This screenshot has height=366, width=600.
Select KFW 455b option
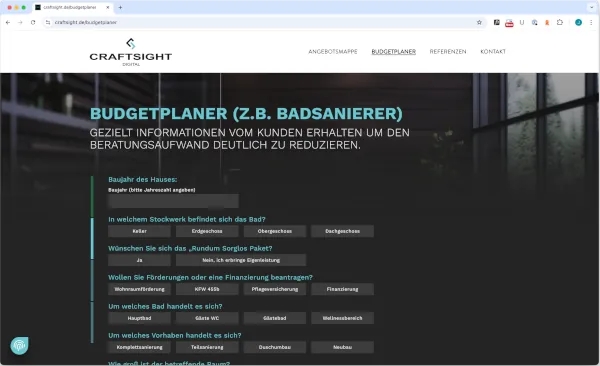click(x=207, y=289)
